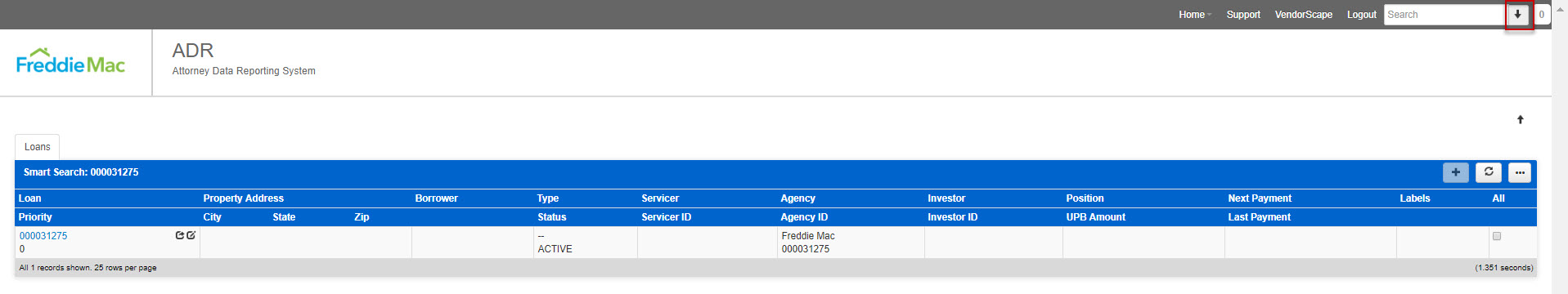The image size is (1568, 294).
Task: Click the edit pencil icon in the loan row
Action: pyautogui.click(x=191, y=235)
